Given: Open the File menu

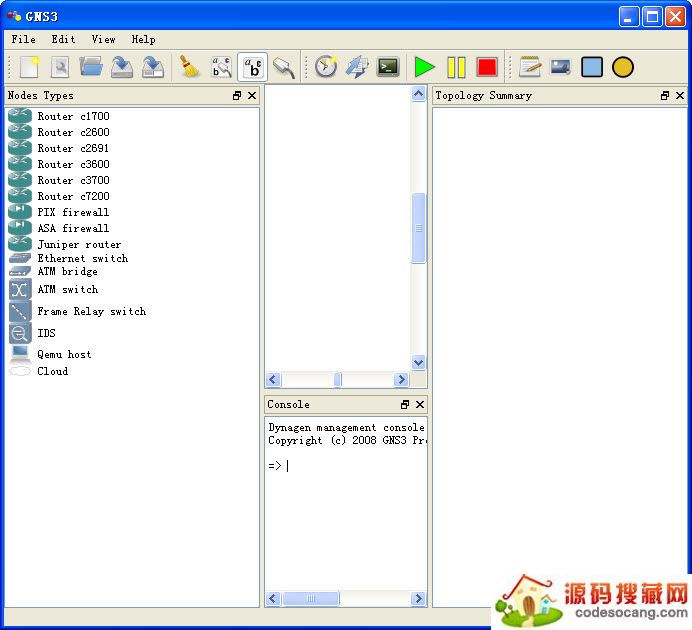Looking at the screenshot, I should click(23, 39).
